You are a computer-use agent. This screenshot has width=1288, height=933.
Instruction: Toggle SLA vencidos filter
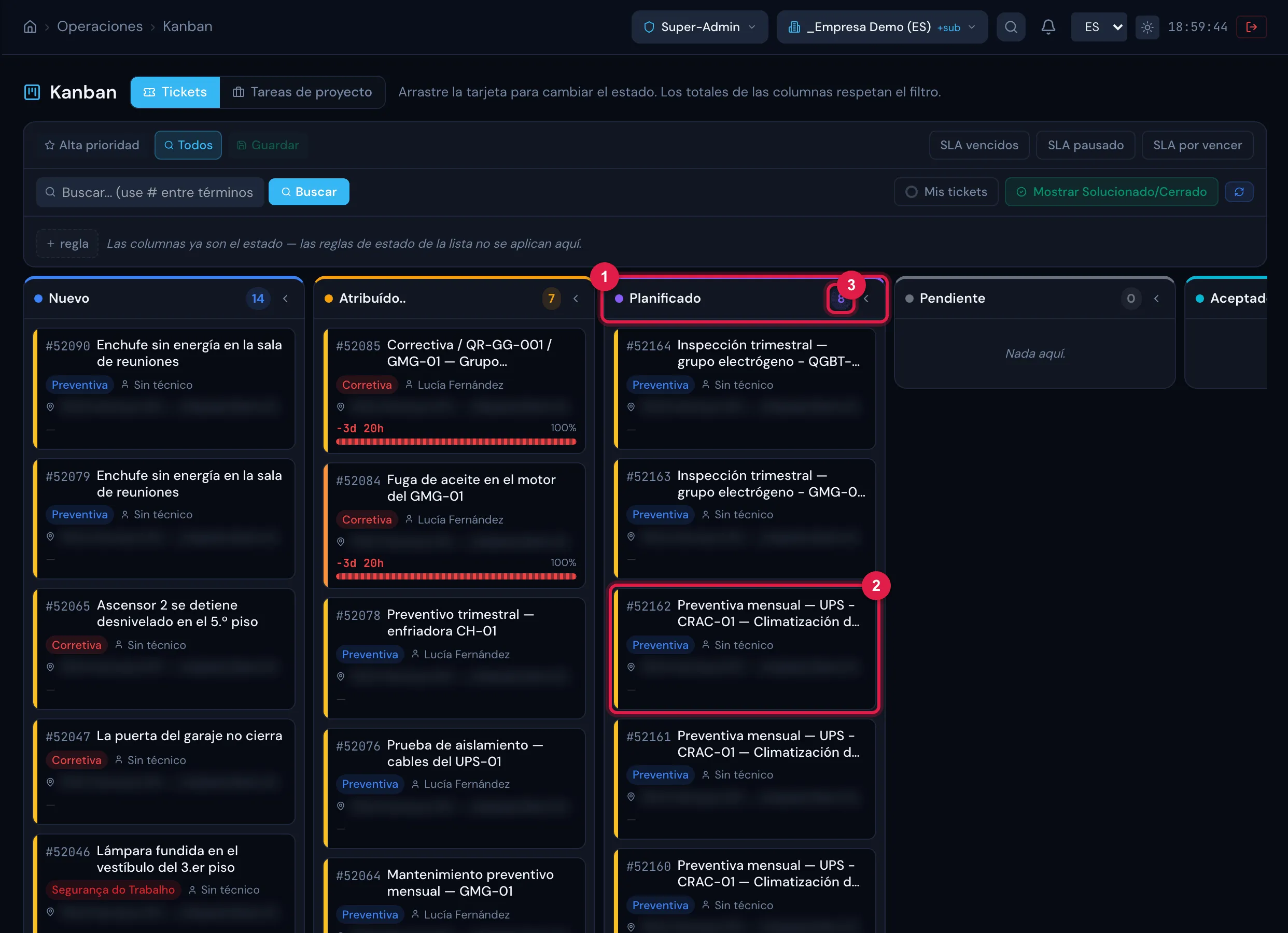[x=979, y=145]
